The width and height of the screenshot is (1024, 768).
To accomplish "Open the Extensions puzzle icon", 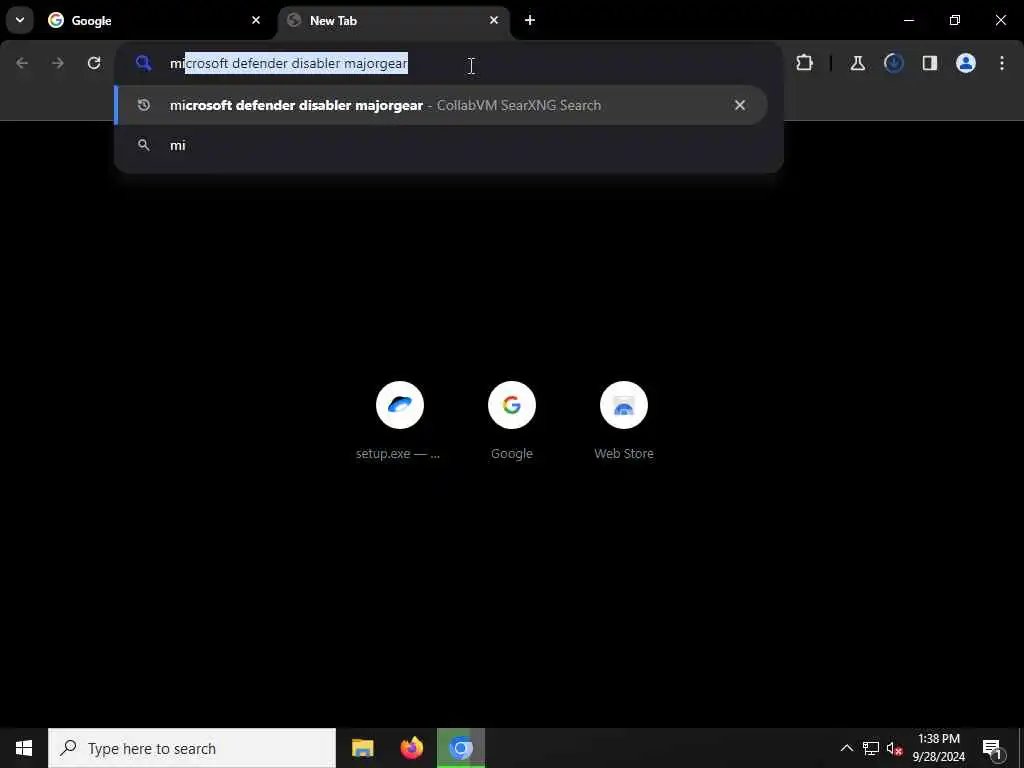I will click(805, 63).
